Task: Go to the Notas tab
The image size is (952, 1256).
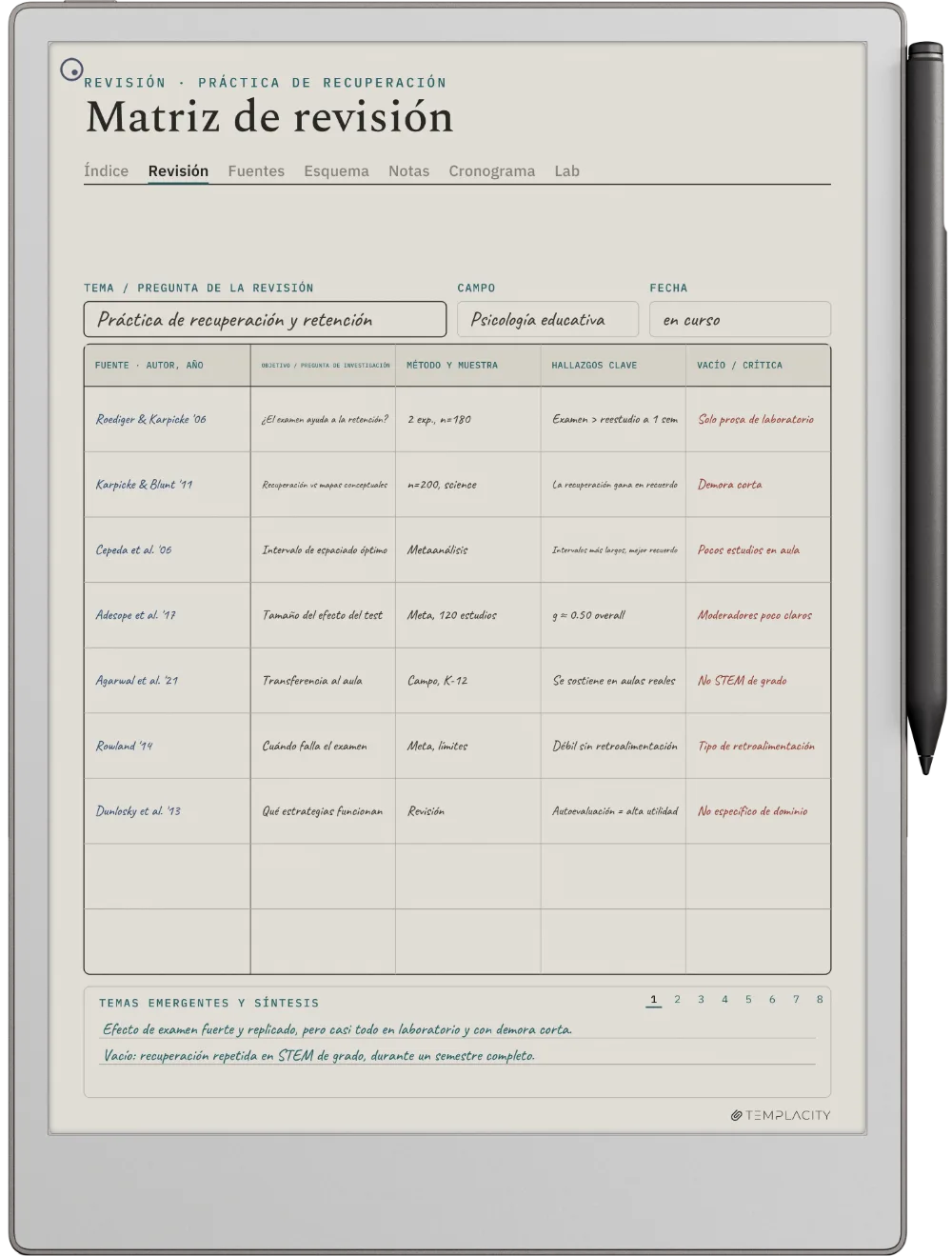Action: 408,171
